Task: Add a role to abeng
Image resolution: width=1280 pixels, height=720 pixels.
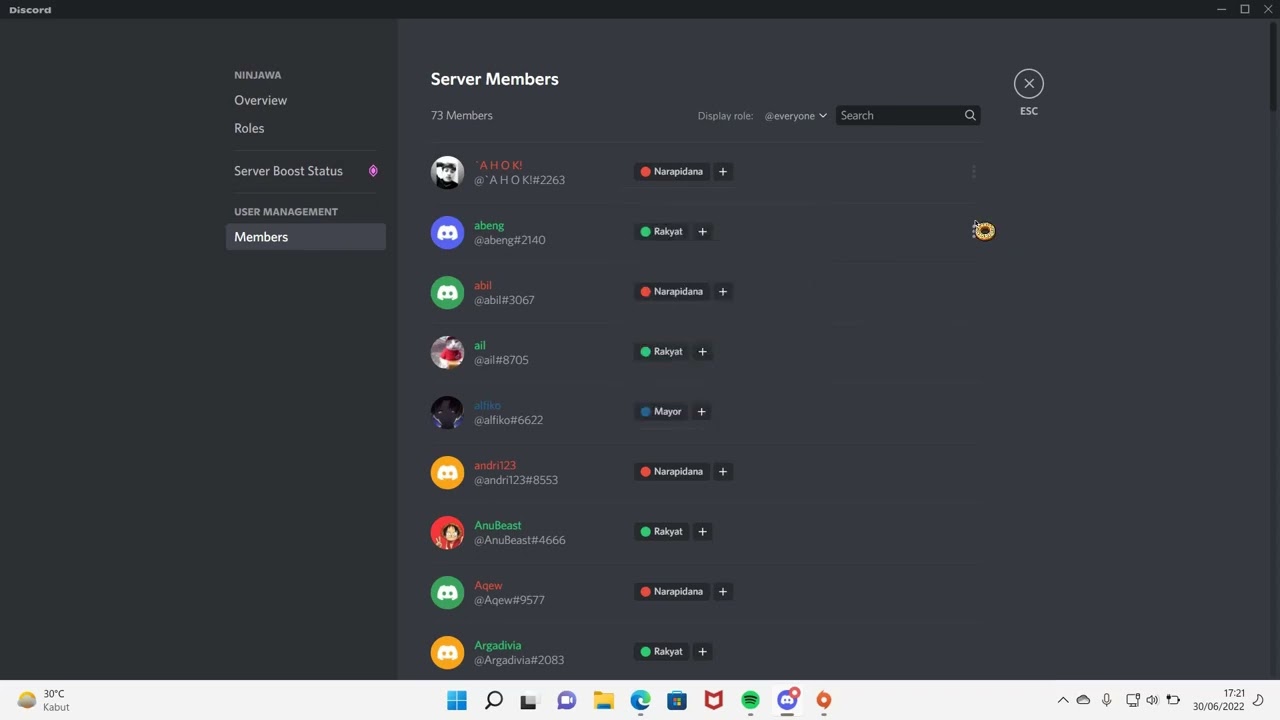Action: point(702,232)
